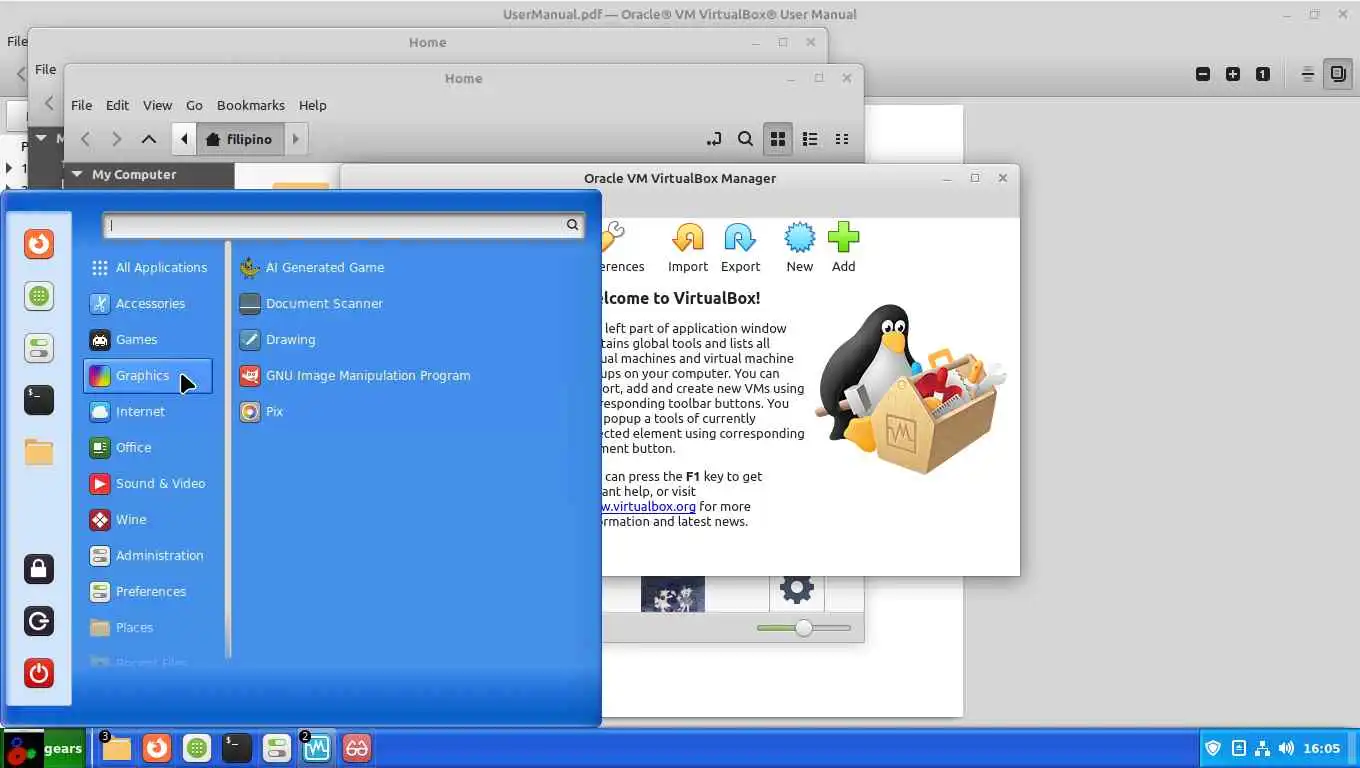Open Bookmarks menu in Home file manager
Screen dimensions: 1360x768
(x=251, y=105)
